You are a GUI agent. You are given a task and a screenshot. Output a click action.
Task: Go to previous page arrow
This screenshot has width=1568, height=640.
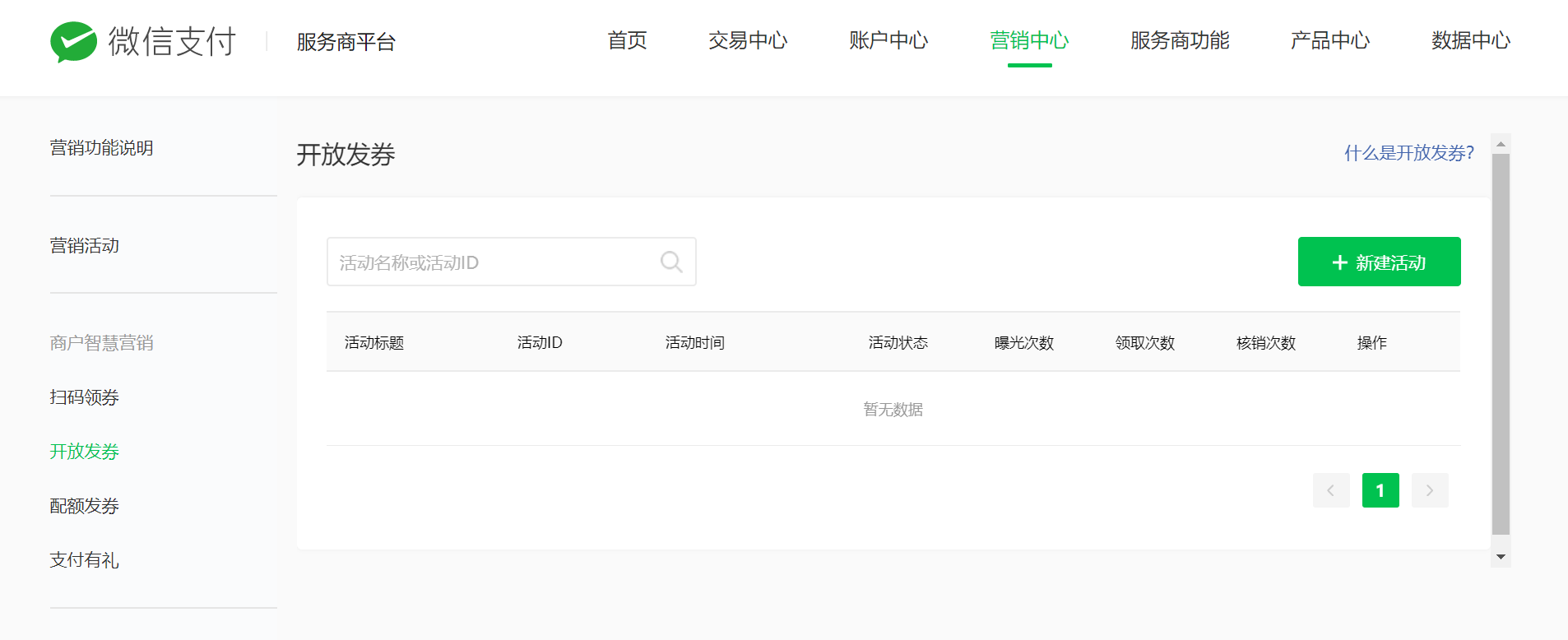pyautogui.click(x=1330, y=490)
